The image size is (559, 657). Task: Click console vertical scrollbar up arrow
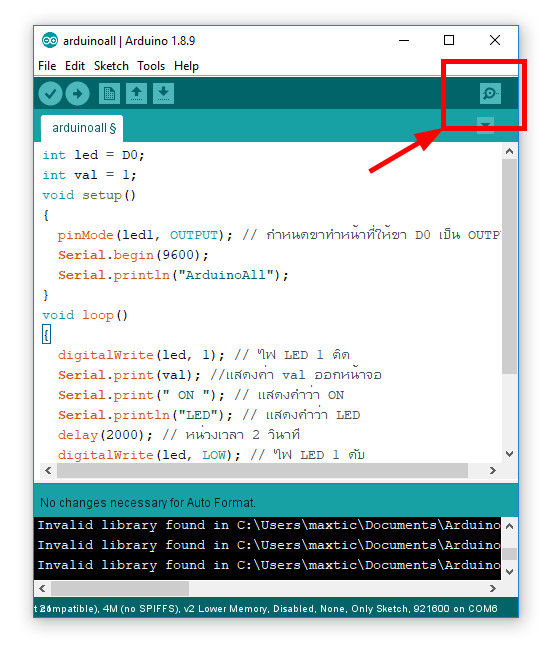click(x=510, y=526)
